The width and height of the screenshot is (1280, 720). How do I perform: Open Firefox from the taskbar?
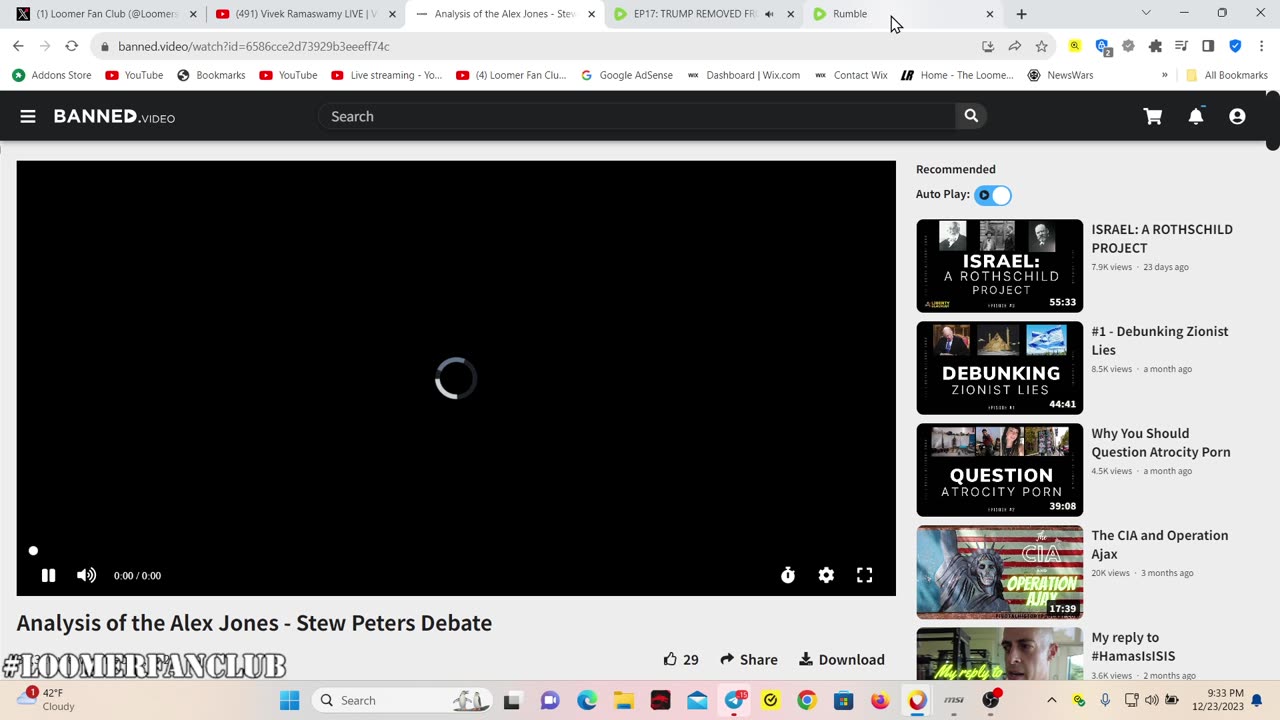coord(880,700)
